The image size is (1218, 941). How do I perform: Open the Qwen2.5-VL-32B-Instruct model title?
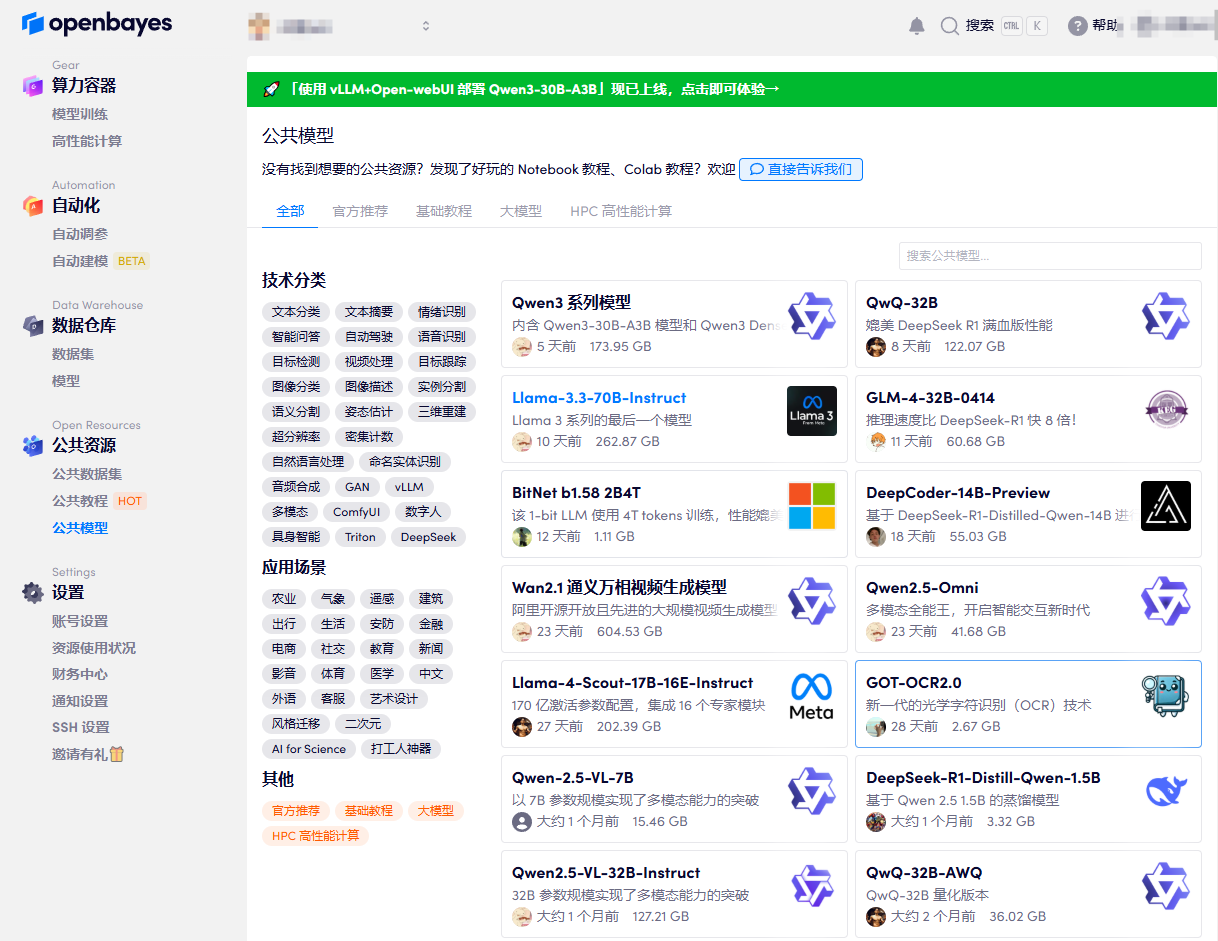[606, 873]
